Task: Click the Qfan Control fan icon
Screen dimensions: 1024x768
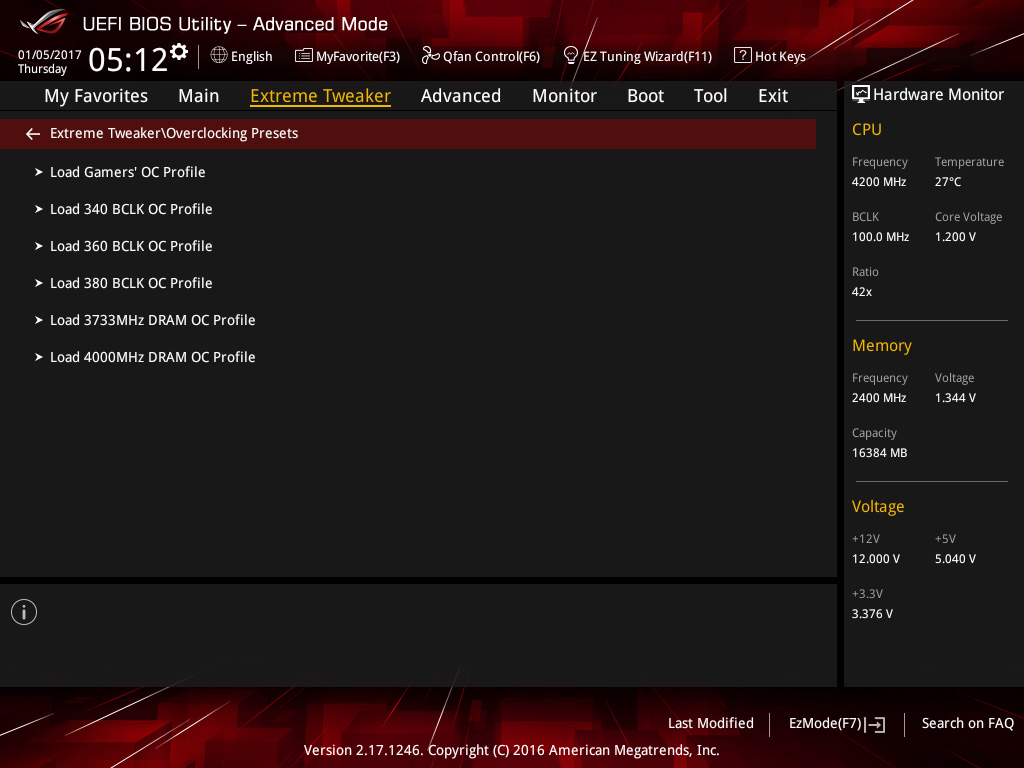Action: (430, 56)
